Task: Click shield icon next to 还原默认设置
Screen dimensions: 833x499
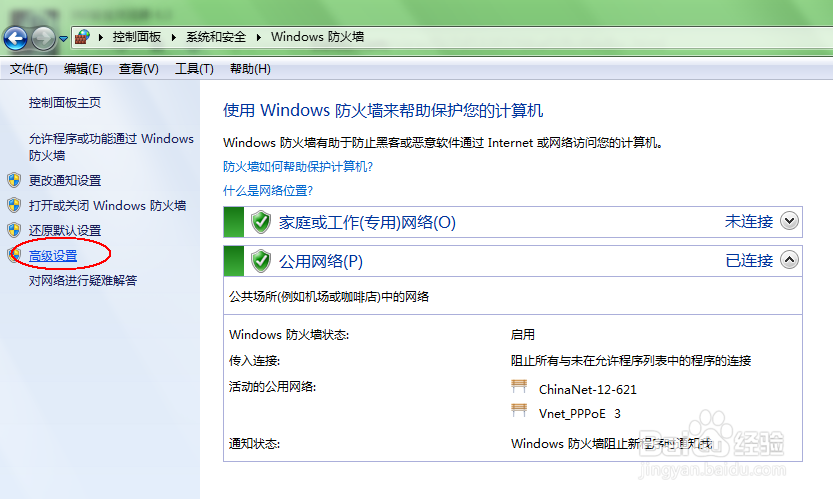Action: (x=14, y=230)
